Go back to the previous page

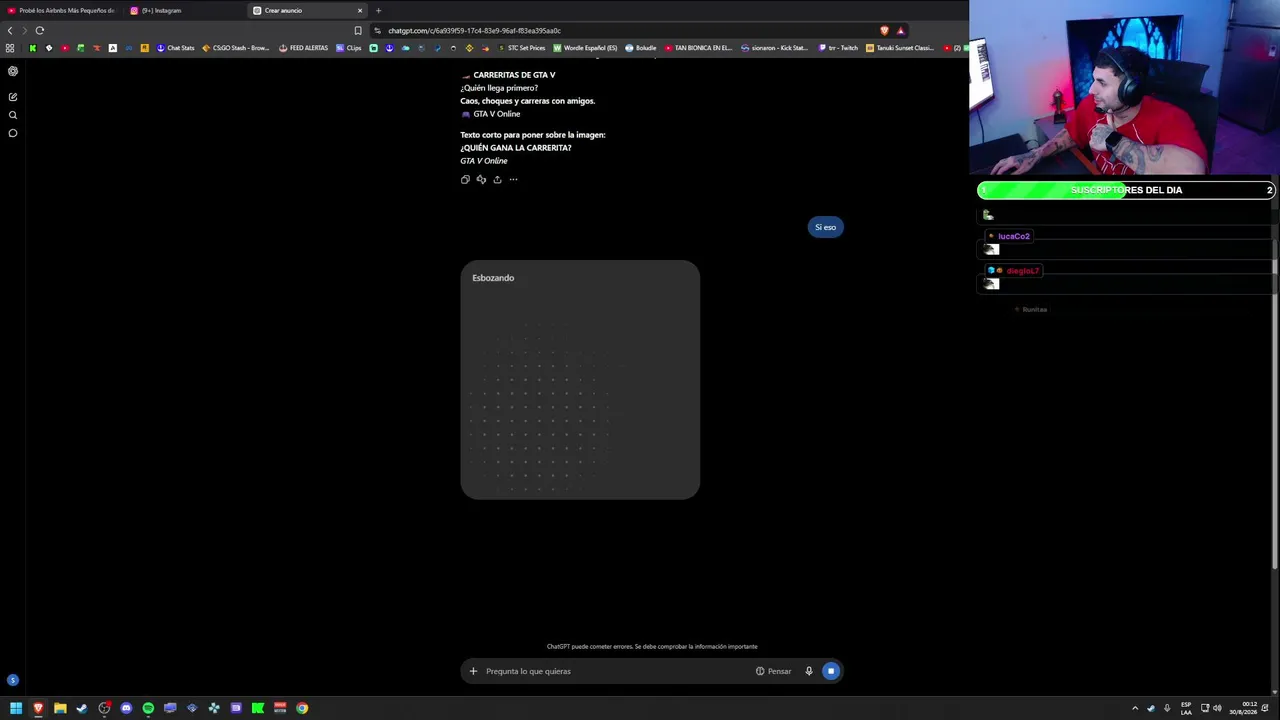(10, 30)
